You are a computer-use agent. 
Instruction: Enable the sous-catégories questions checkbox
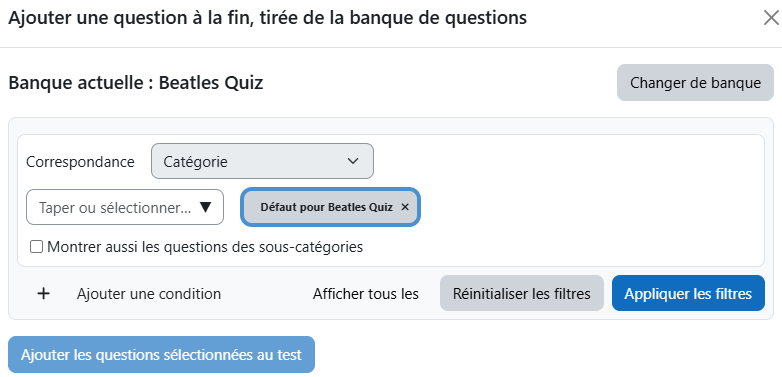[36, 247]
